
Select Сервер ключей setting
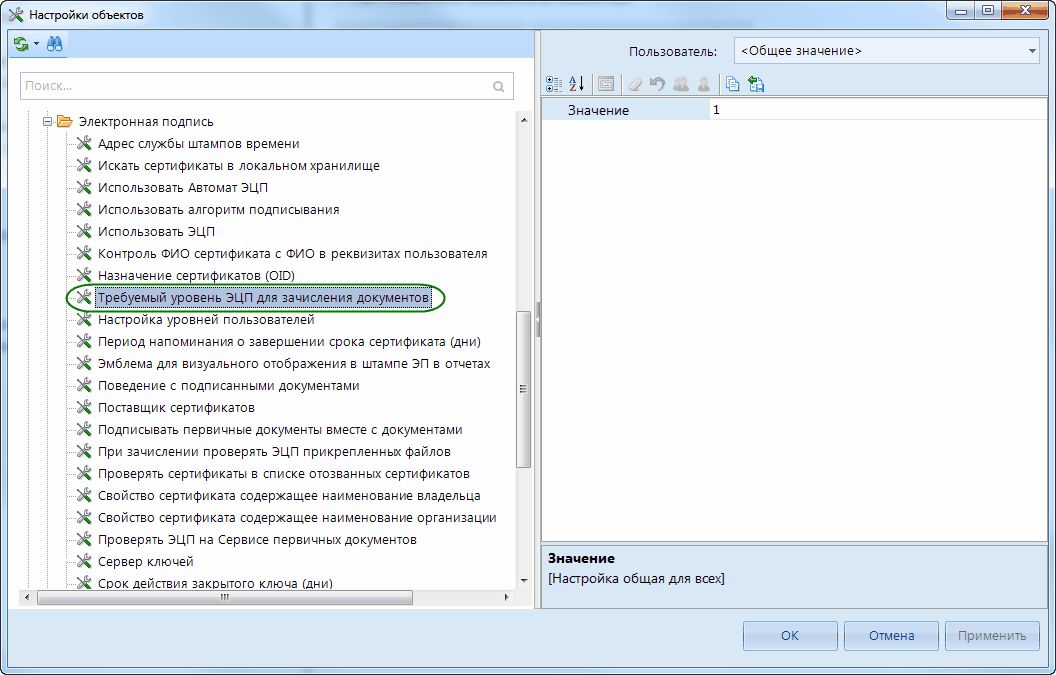(x=145, y=562)
